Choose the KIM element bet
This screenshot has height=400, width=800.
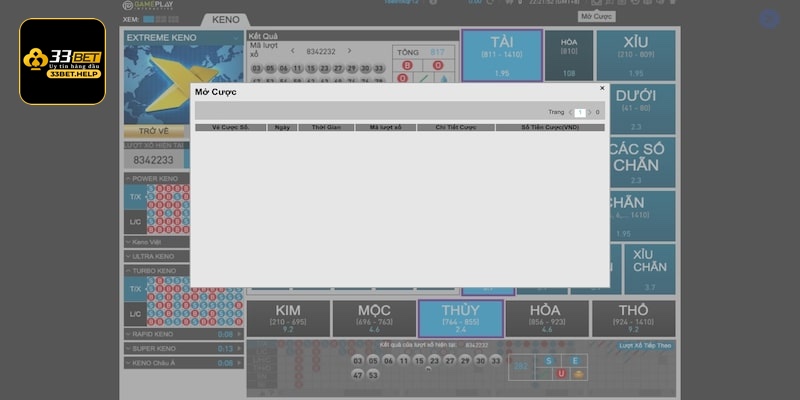[x=288, y=317]
